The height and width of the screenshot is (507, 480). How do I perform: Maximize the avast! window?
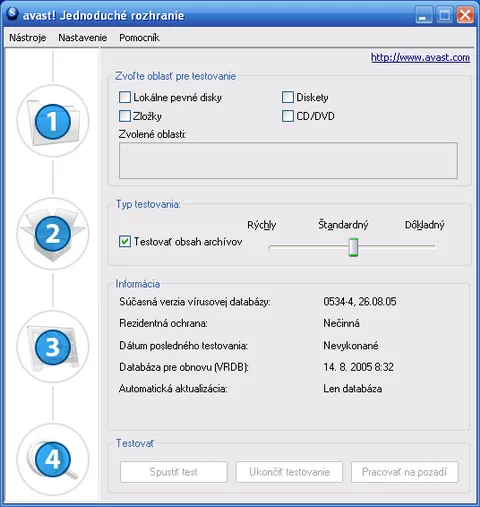pos(445,15)
